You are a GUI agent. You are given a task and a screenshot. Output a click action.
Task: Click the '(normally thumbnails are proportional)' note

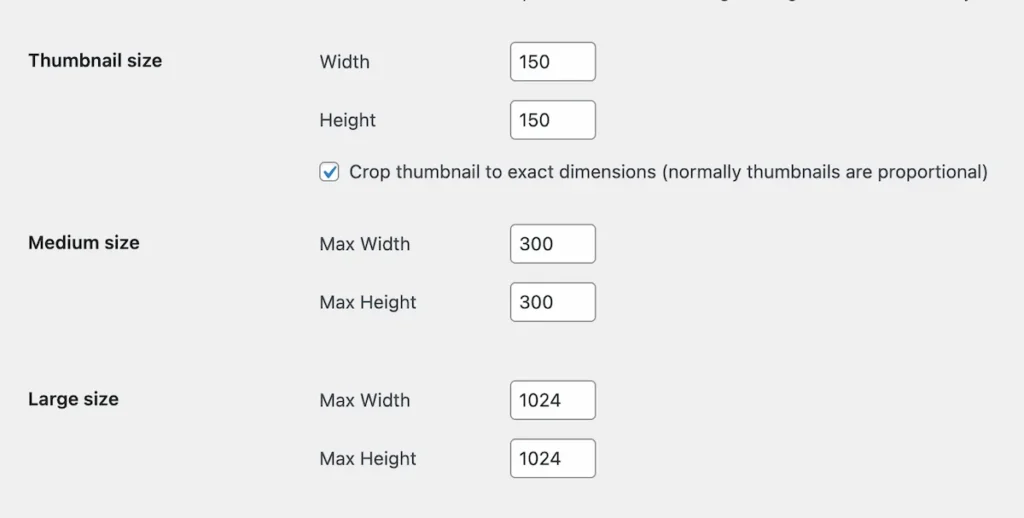824,172
